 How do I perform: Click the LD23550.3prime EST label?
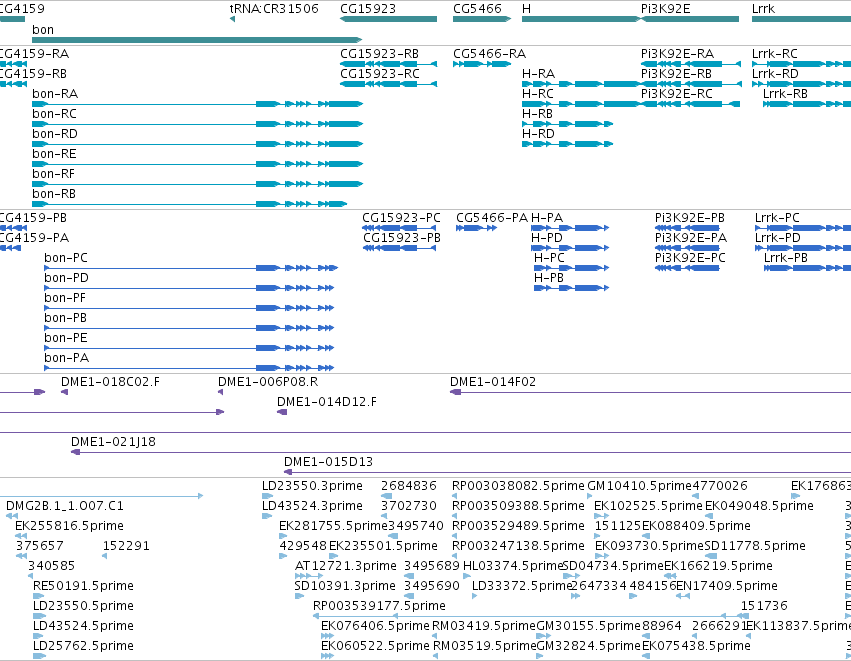(312, 486)
